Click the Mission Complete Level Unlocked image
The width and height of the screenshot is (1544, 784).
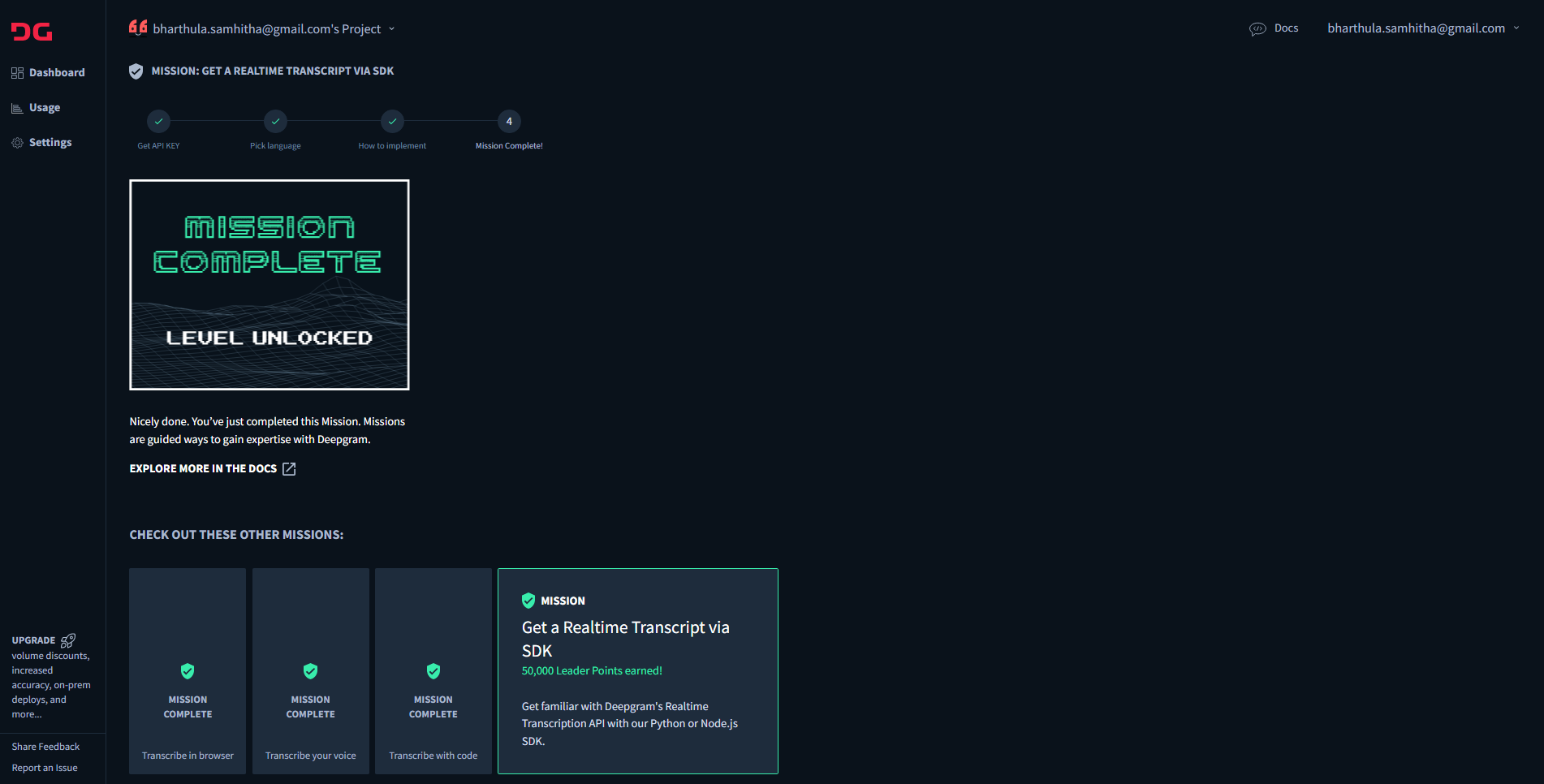pyautogui.click(x=270, y=285)
